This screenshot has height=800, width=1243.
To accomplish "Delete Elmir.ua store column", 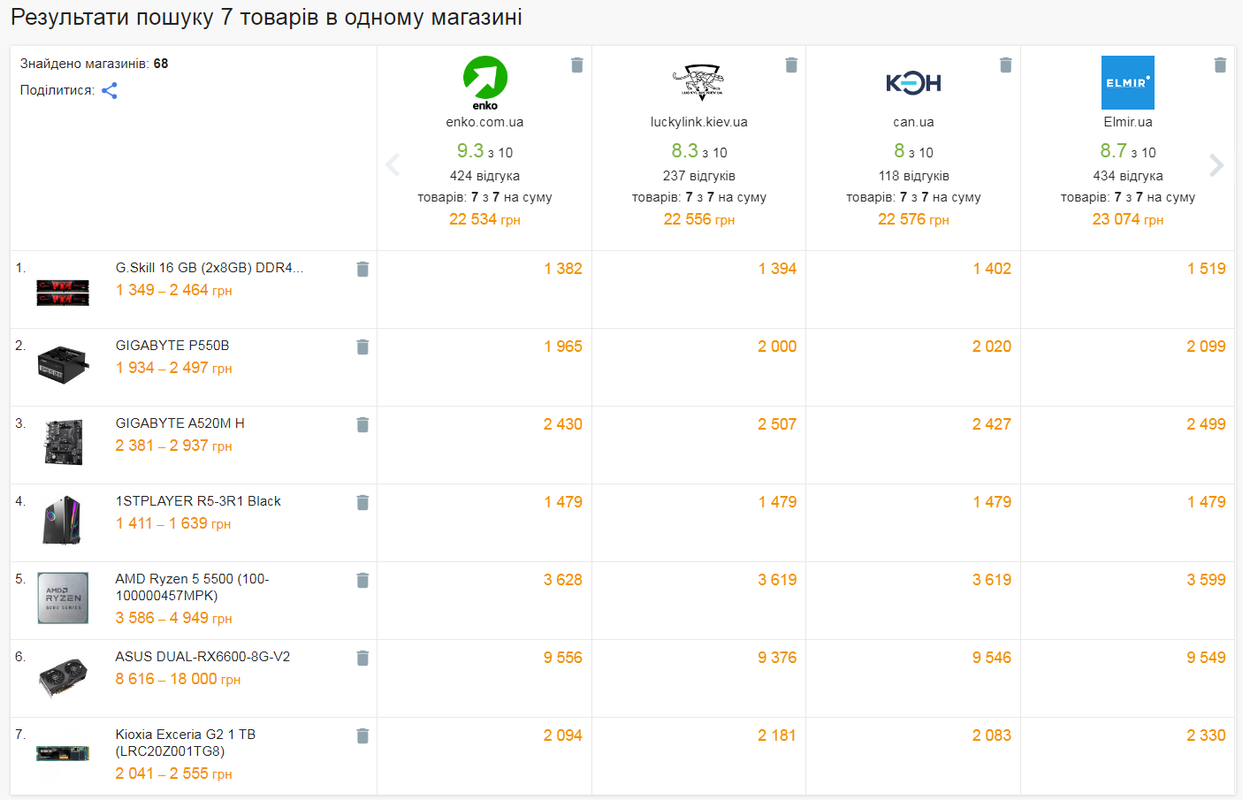I will 1220,65.
